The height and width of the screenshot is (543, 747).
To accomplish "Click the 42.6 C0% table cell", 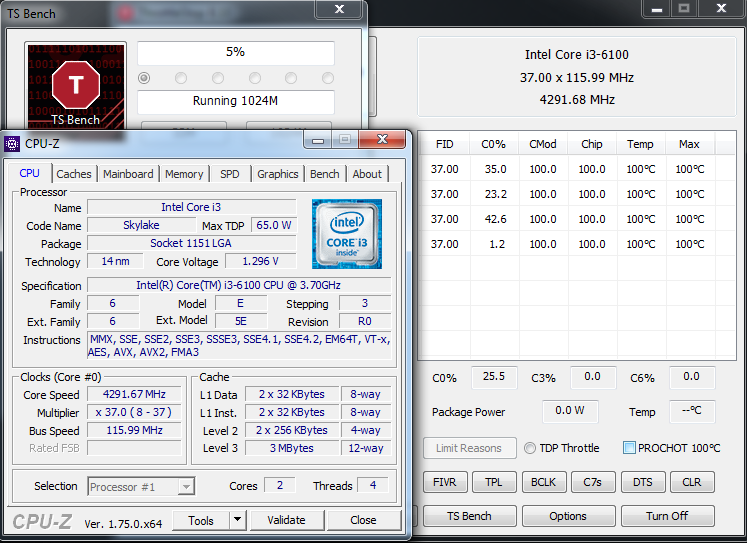I will point(495,219).
